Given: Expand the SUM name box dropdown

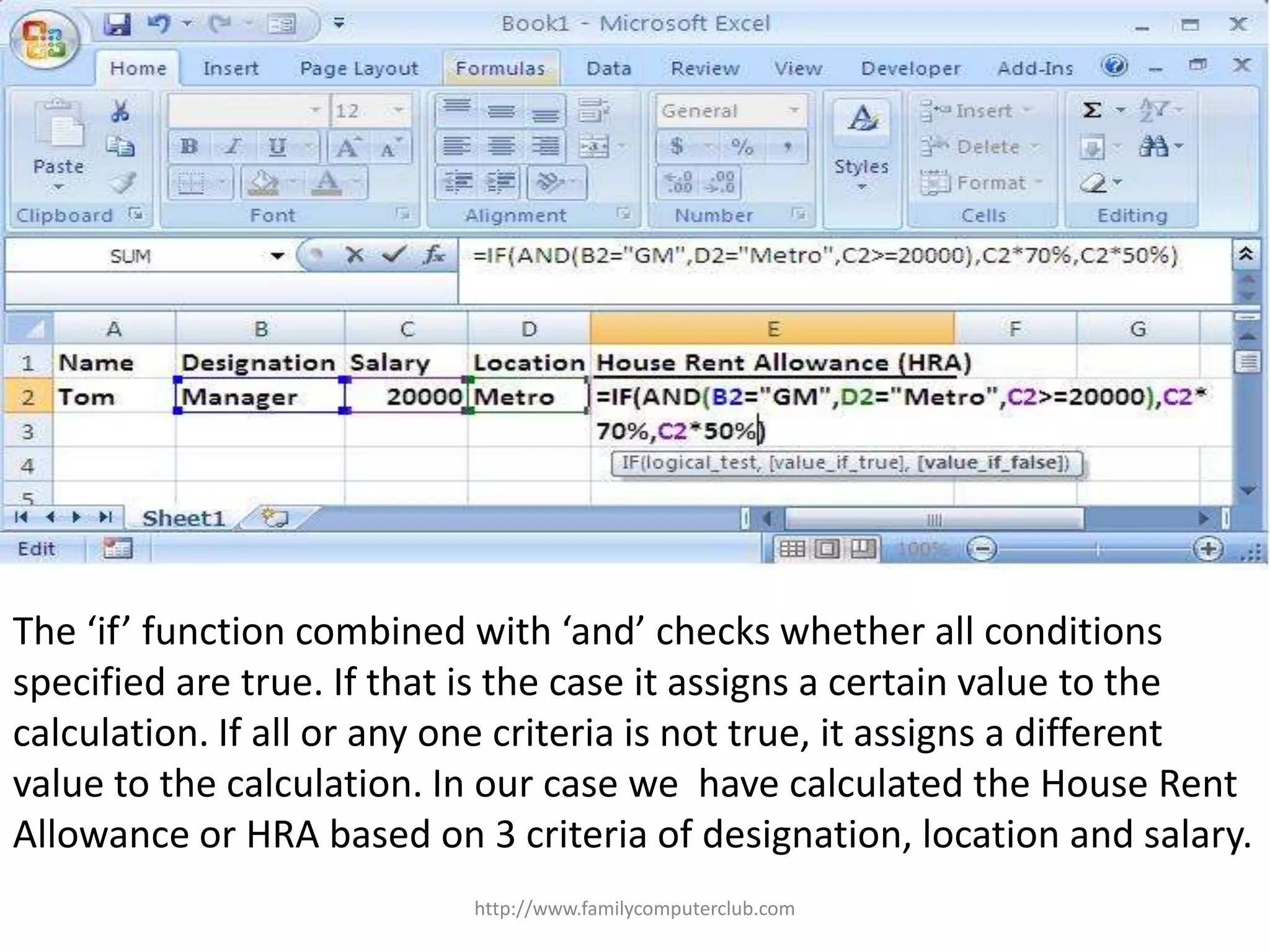Looking at the screenshot, I should pyautogui.click(x=277, y=255).
